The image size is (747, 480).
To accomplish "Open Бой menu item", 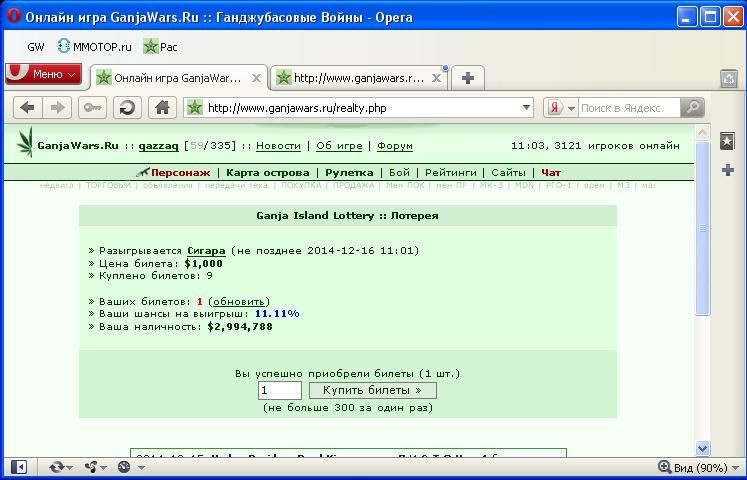I will (399, 173).
